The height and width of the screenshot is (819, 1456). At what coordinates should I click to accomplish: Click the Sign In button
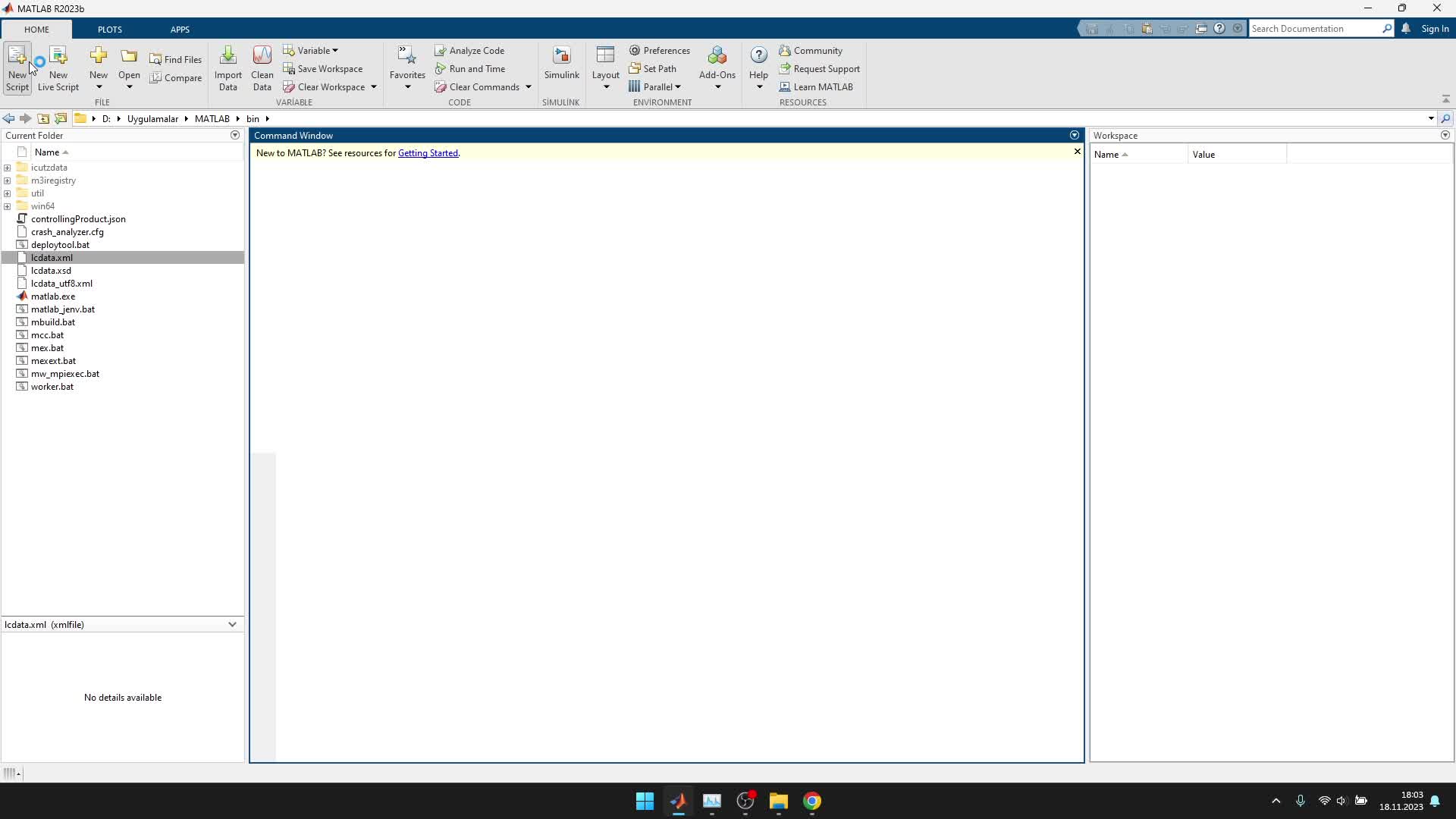point(1435,28)
